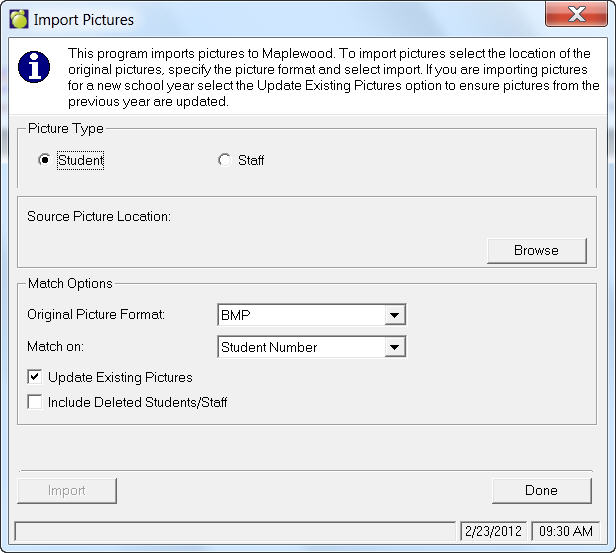Select the Student radio button
Viewport: 616px width, 553px height.
point(44,160)
